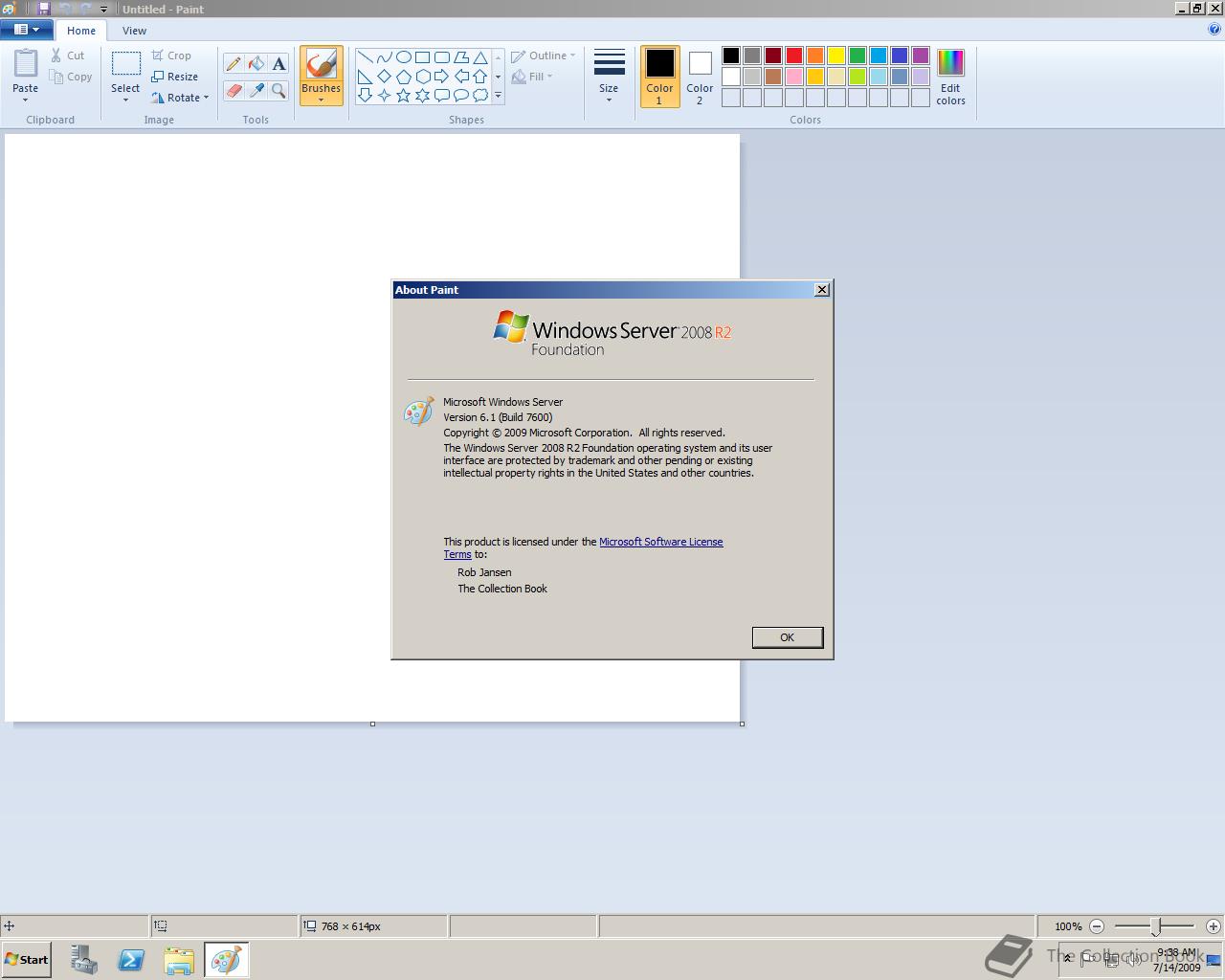This screenshot has width=1225, height=980.
Task: Choose the Curve shape
Action: (384, 57)
